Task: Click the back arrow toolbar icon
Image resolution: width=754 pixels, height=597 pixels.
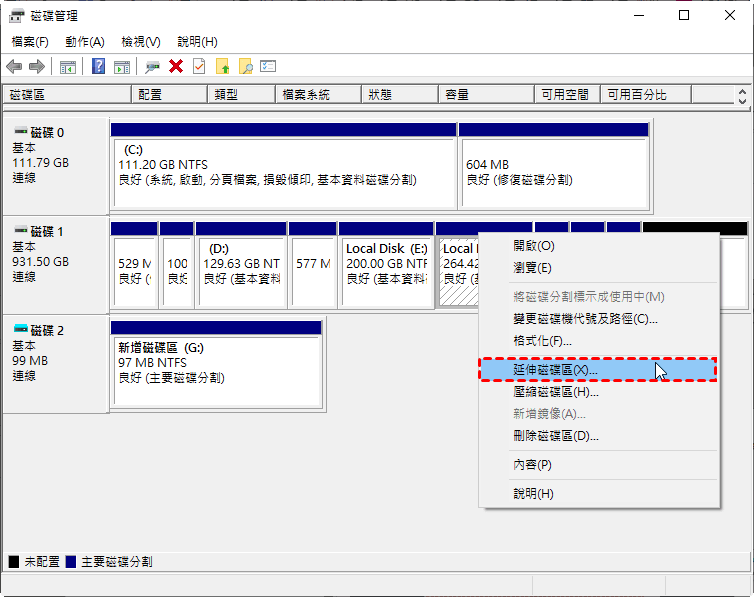Action: pos(14,66)
